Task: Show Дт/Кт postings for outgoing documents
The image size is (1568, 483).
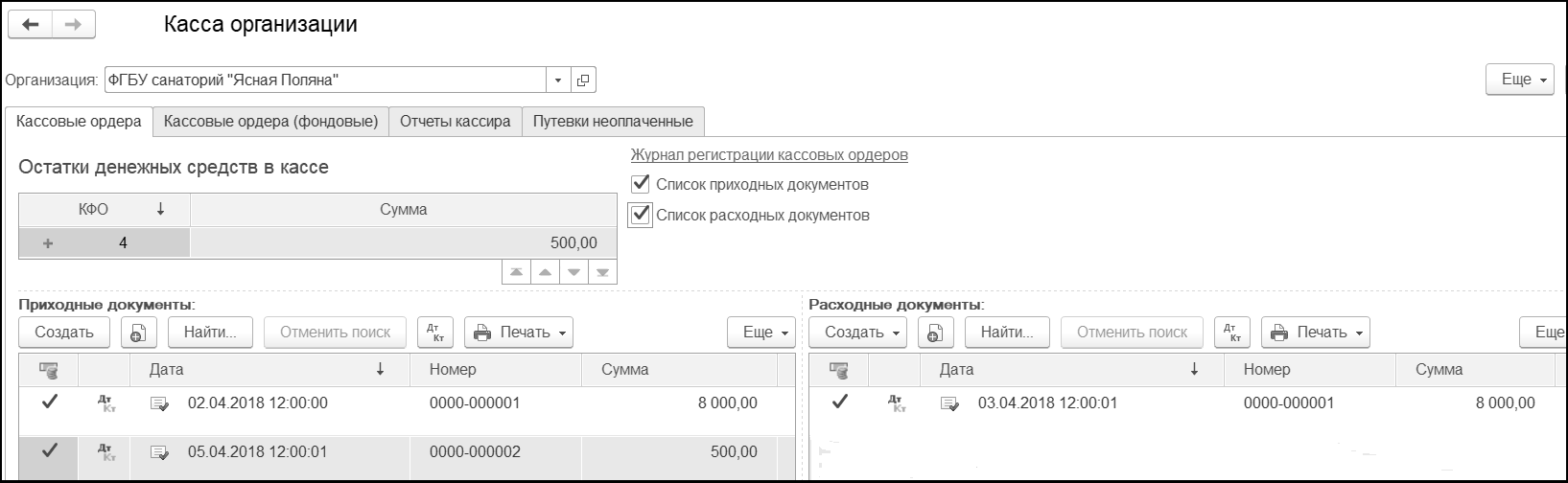Action: [1231, 333]
